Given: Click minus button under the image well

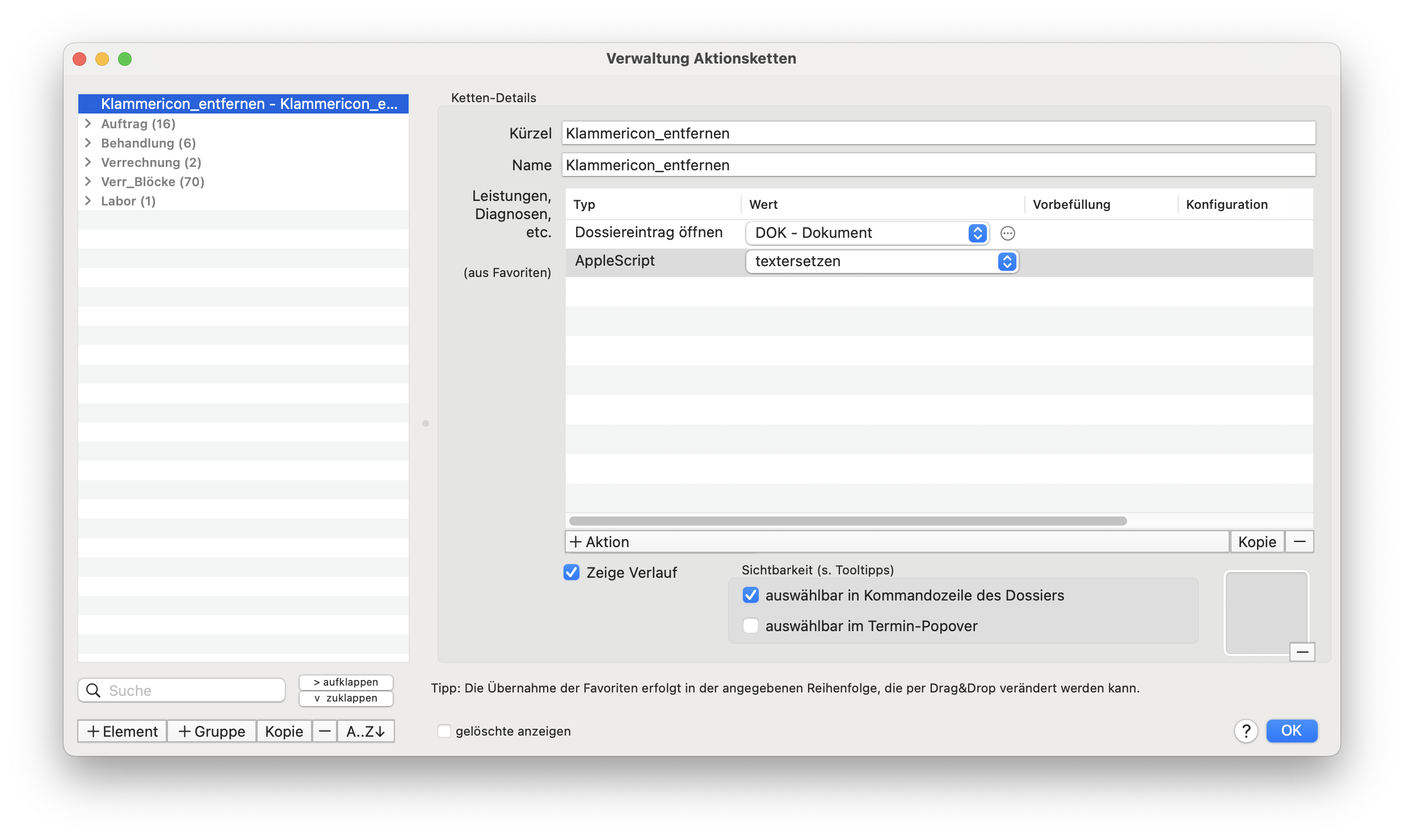Looking at the screenshot, I should point(1302,652).
